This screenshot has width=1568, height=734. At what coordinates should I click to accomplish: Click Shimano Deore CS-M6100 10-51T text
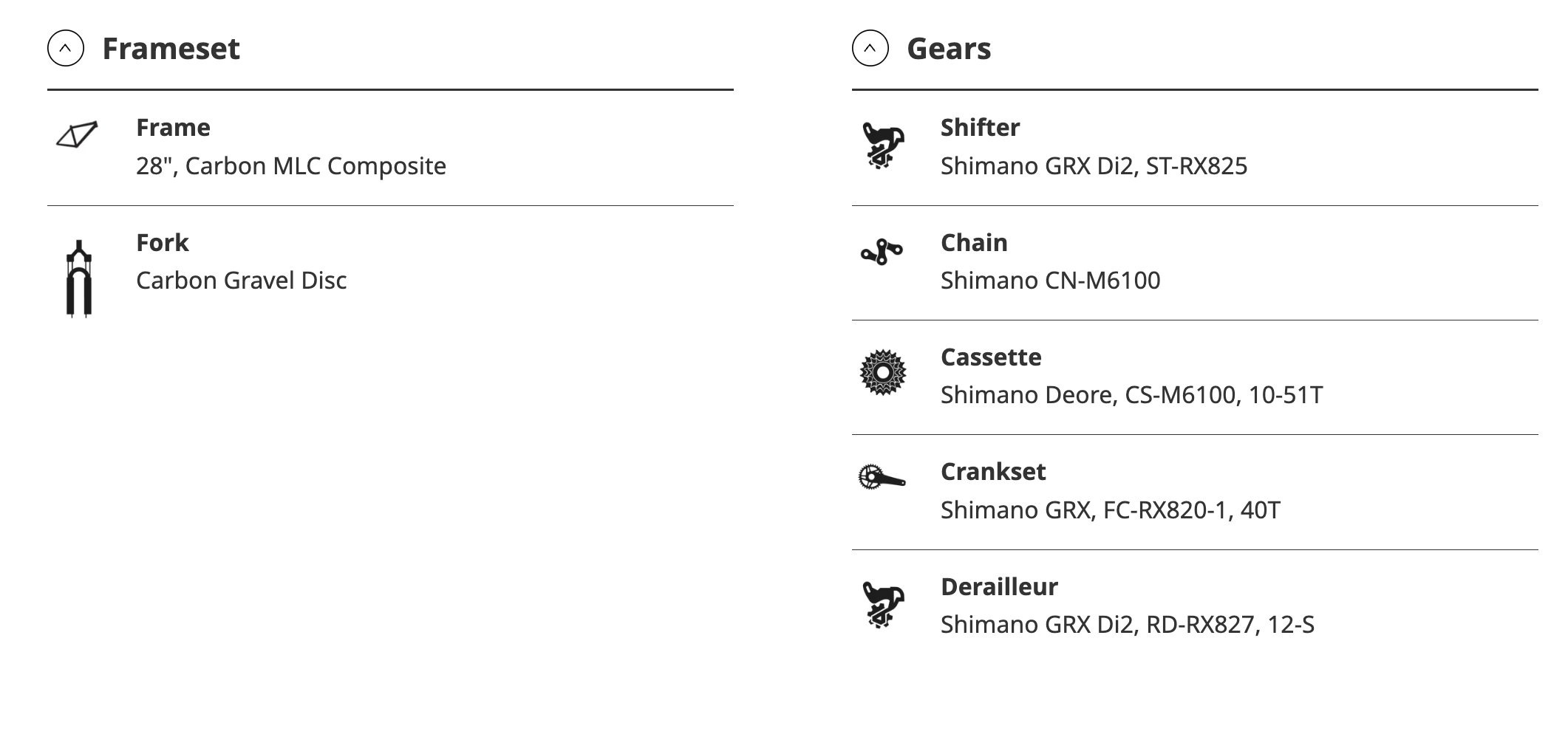pos(1131,395)
